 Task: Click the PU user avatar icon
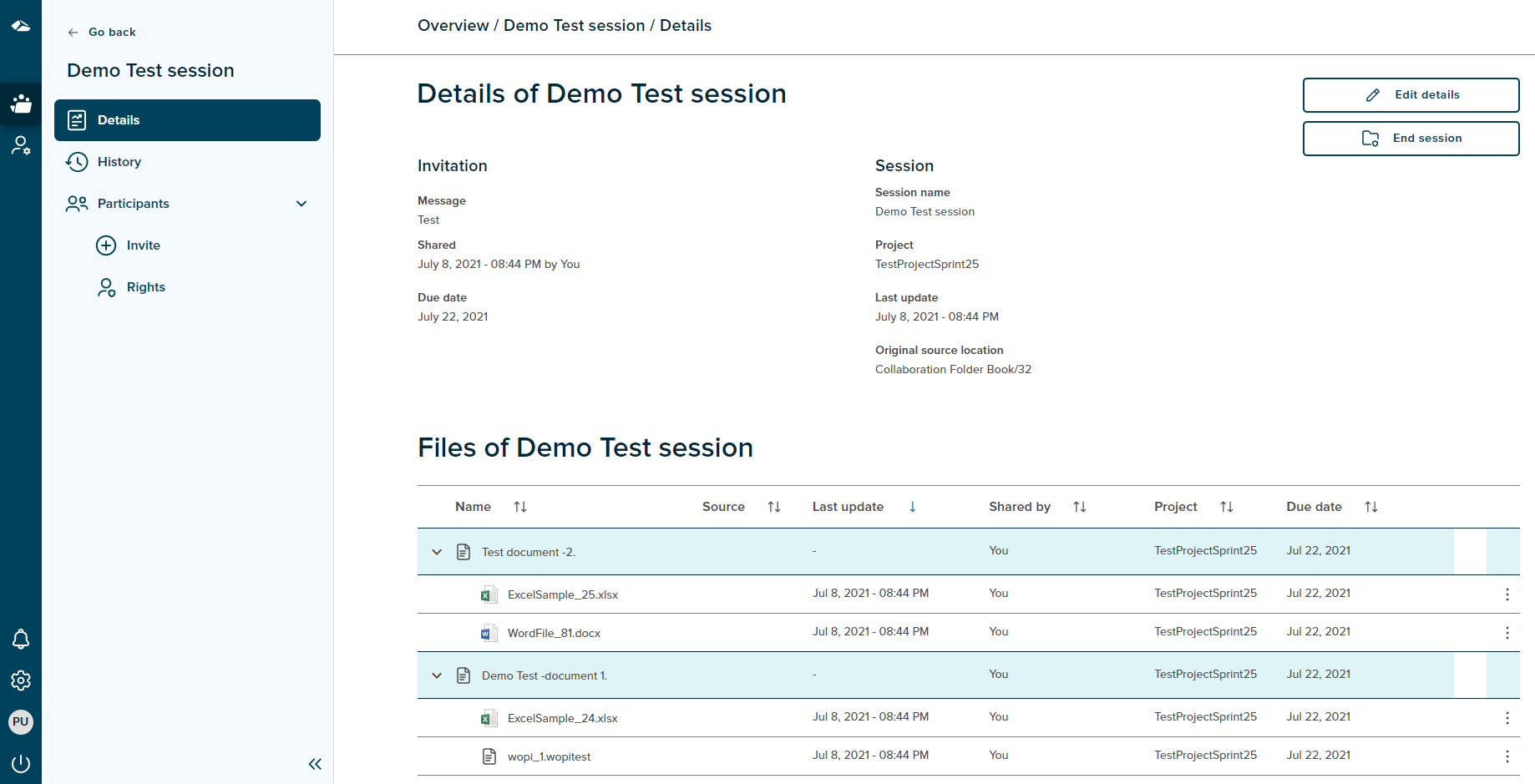(20, 721)
